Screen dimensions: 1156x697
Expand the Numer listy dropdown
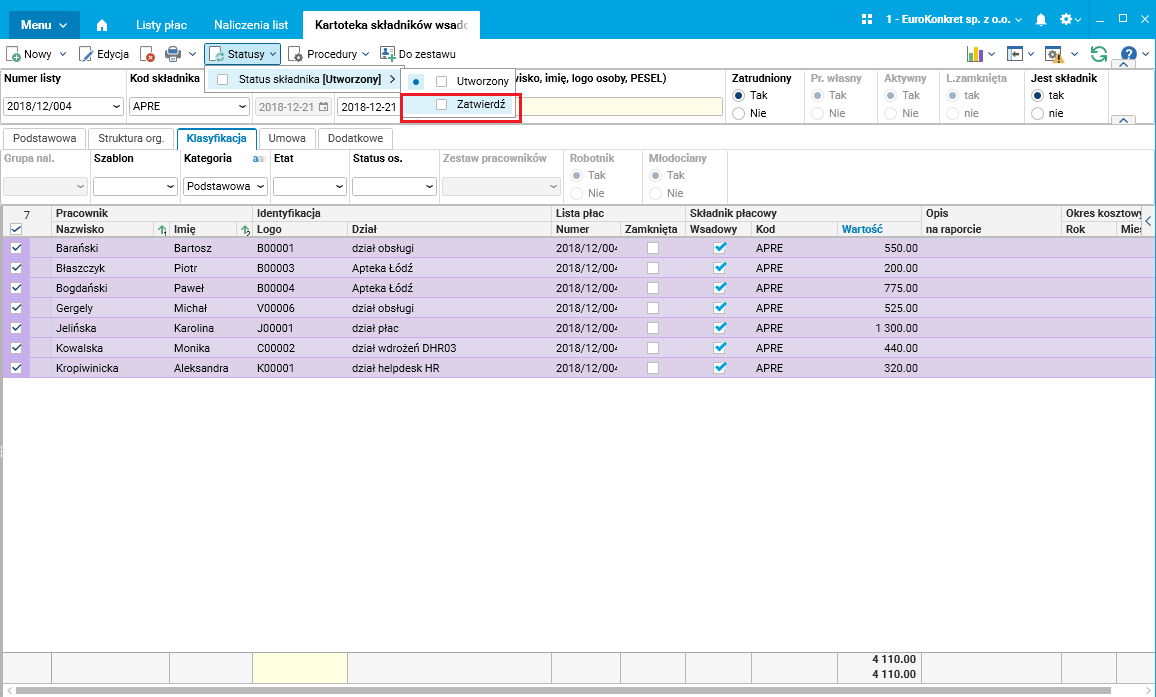[x=116, y=107]
